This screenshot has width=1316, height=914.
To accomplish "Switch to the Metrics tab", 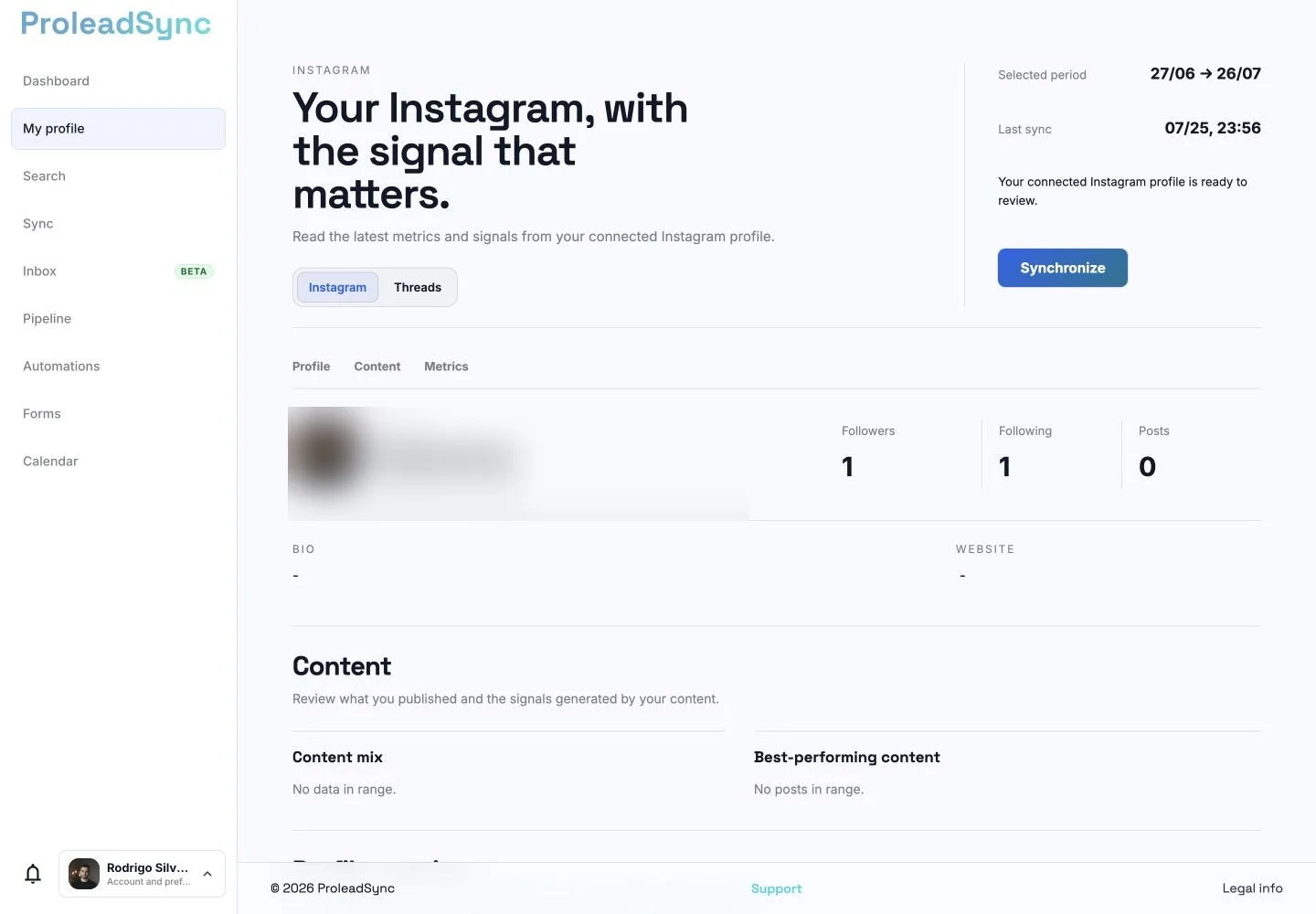I will 446,367.
